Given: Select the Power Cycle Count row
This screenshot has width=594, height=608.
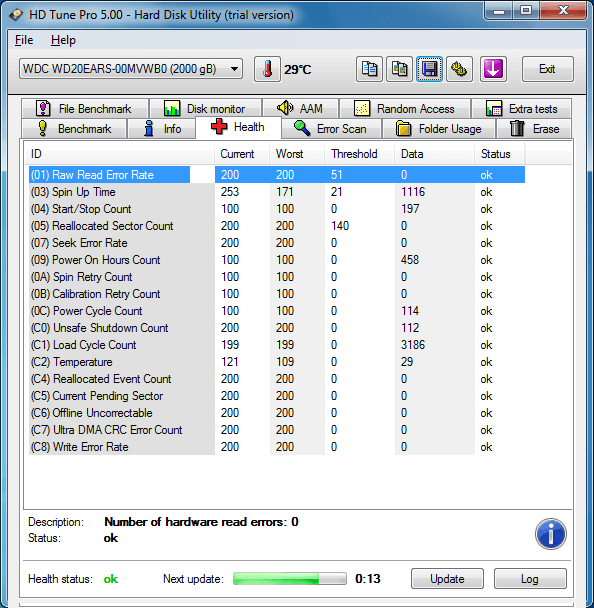Looking at the screenshot, I should [x=277, y=311].
